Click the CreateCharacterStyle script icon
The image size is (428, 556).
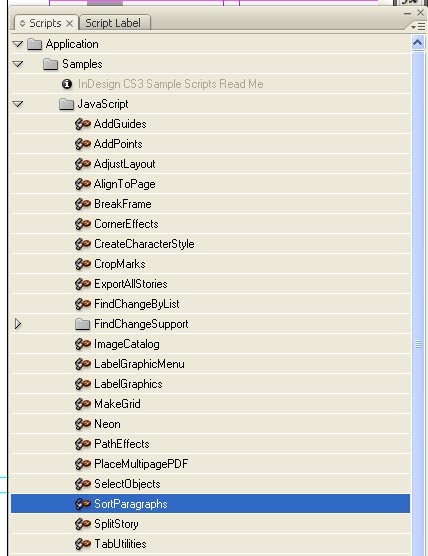click(x=83, y=244)
